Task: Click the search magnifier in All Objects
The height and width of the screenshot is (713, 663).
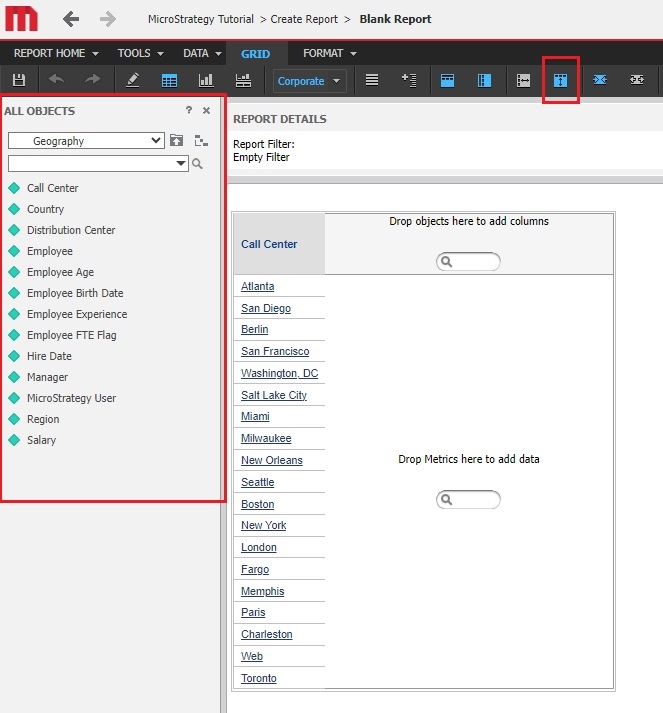Action: point(198,164)
